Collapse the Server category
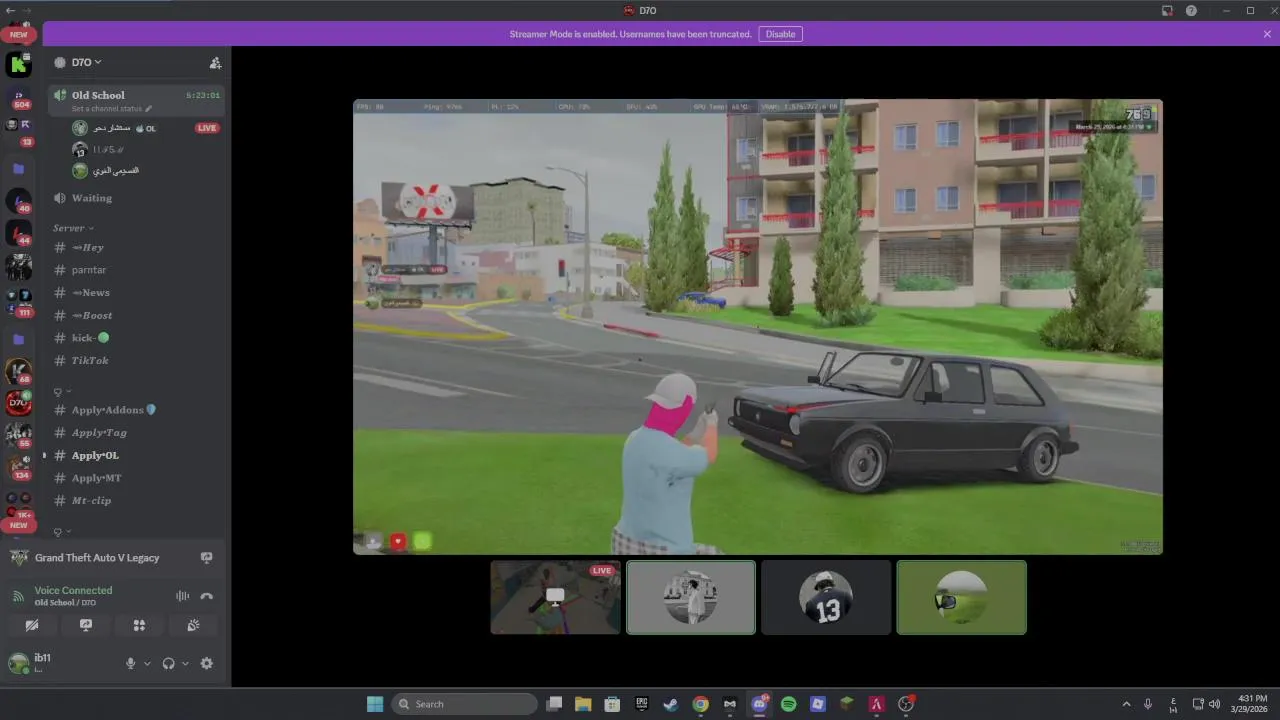Image resolution: width=1280 pixels, height=720 pixels. [x=73, y=228]
